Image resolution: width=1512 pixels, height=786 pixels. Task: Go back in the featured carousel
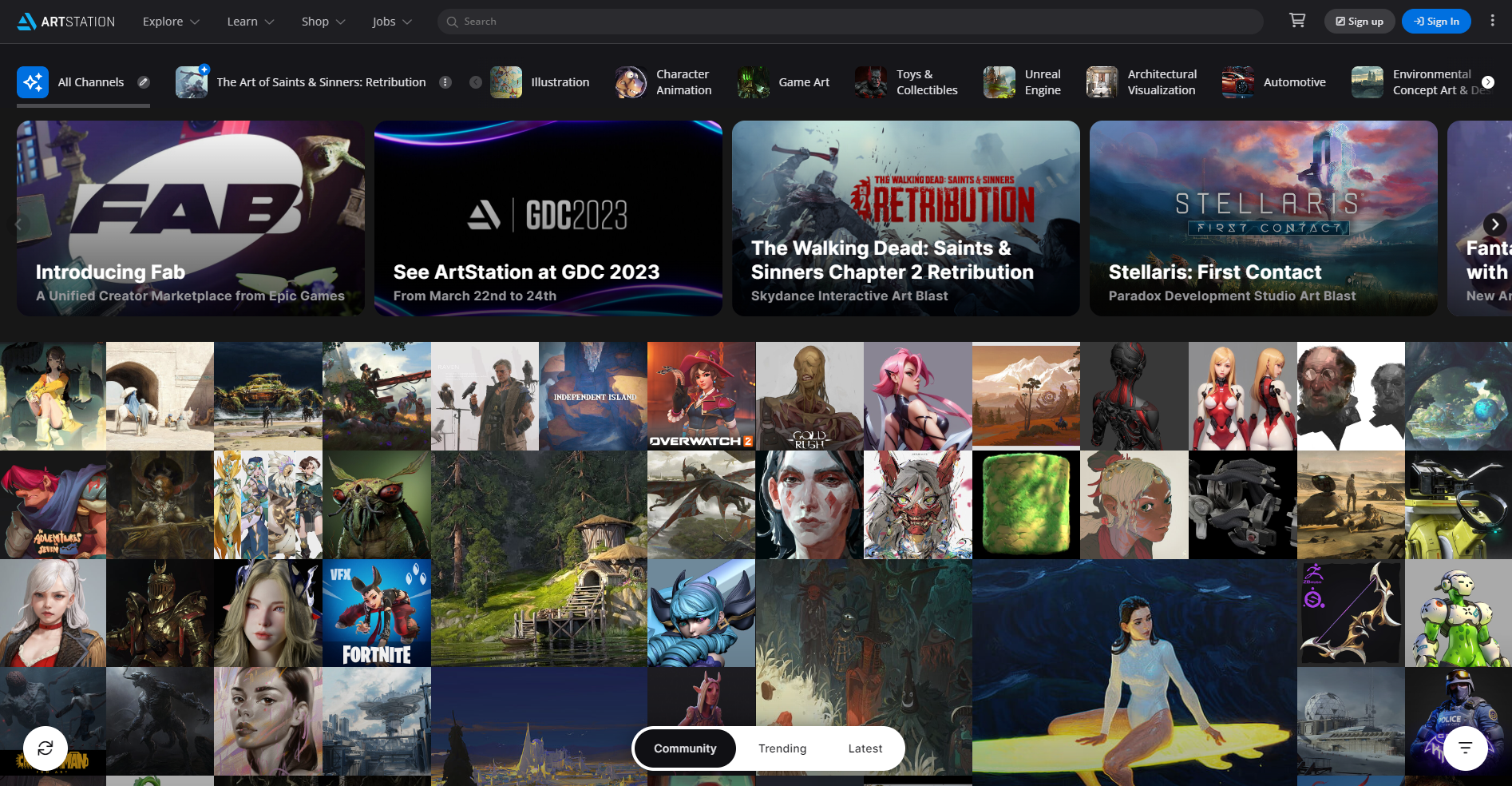(18, 224)
